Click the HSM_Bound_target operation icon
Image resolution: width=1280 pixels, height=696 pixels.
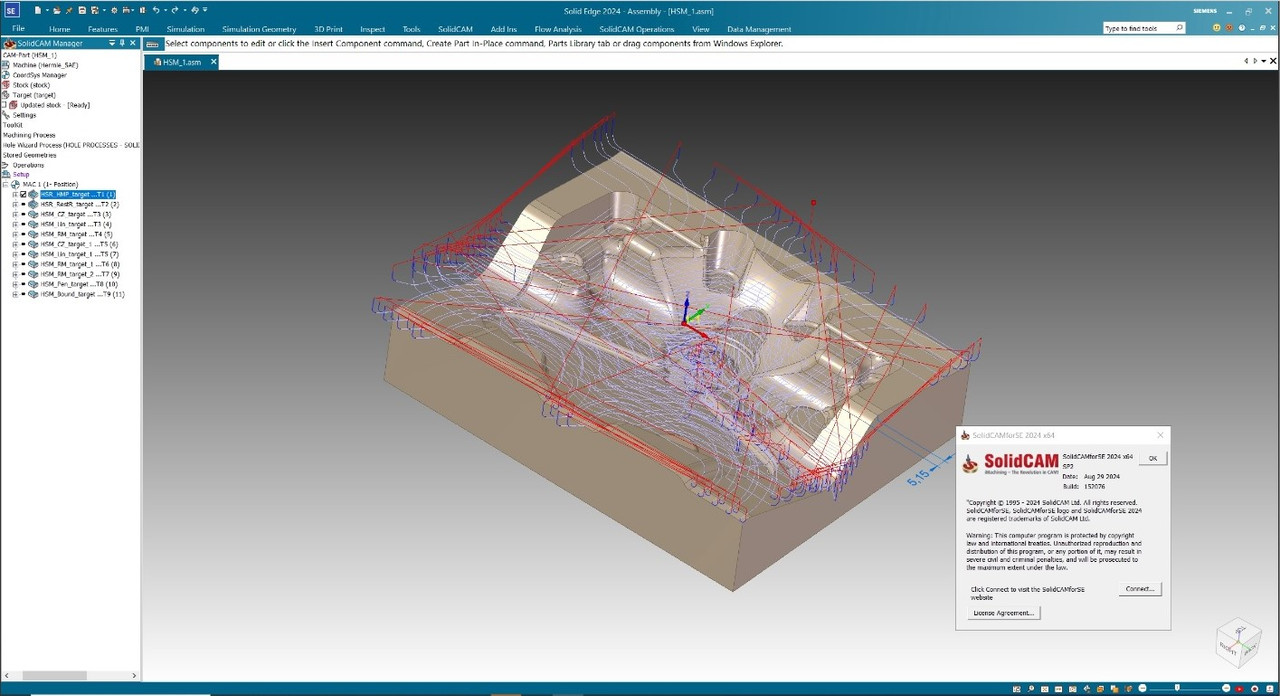point(33,294)
